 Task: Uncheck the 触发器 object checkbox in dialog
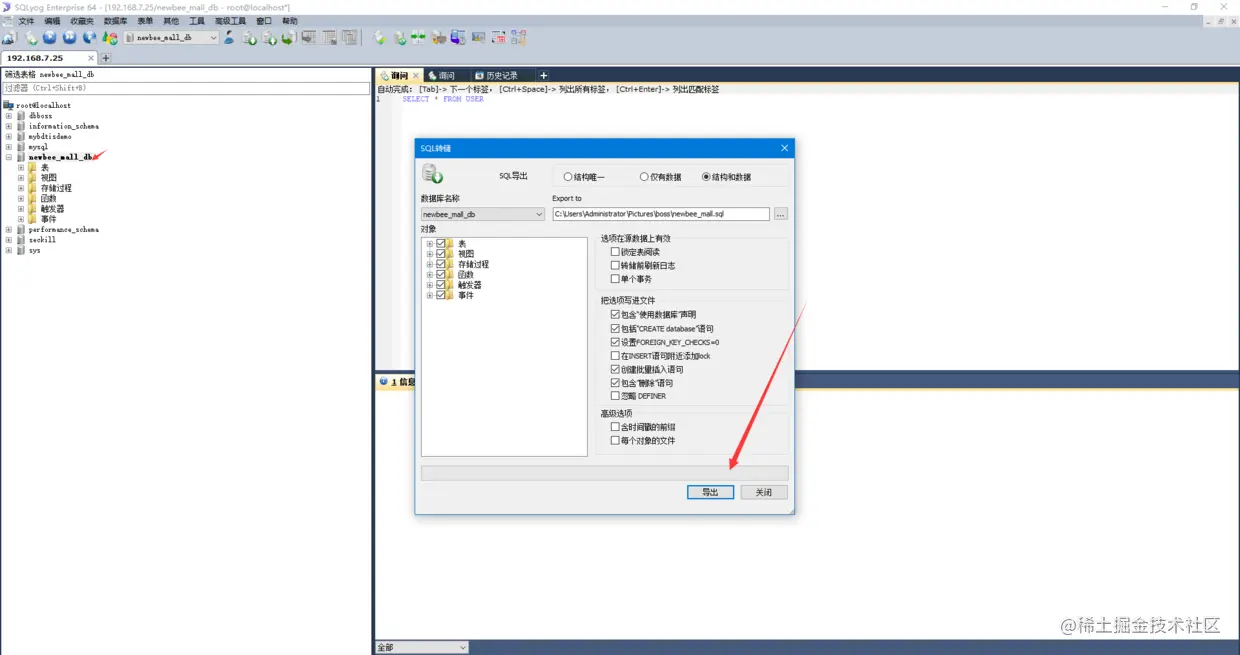click(x=441, y=285)
